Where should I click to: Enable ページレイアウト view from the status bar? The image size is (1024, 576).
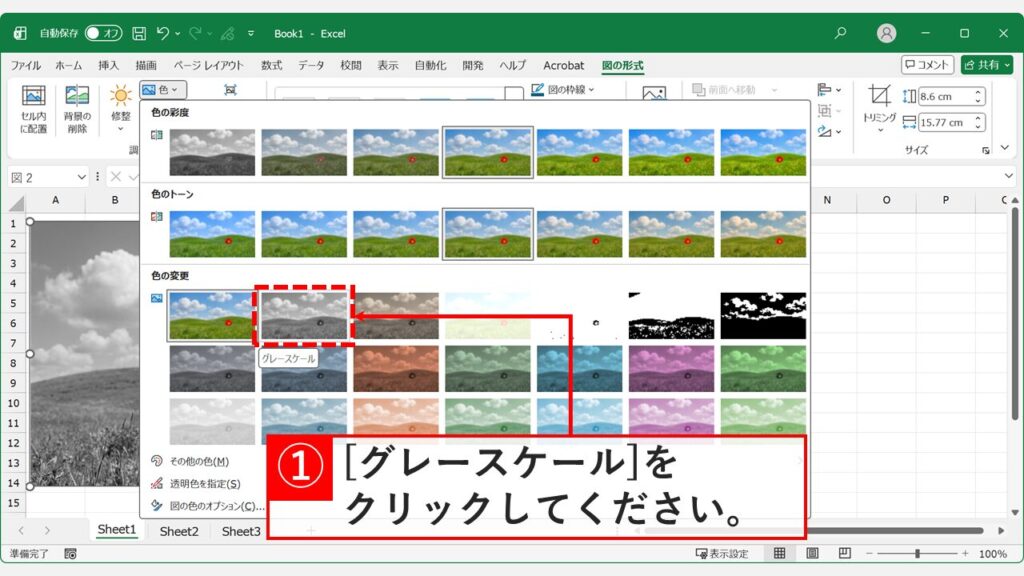tap(813, 554)
